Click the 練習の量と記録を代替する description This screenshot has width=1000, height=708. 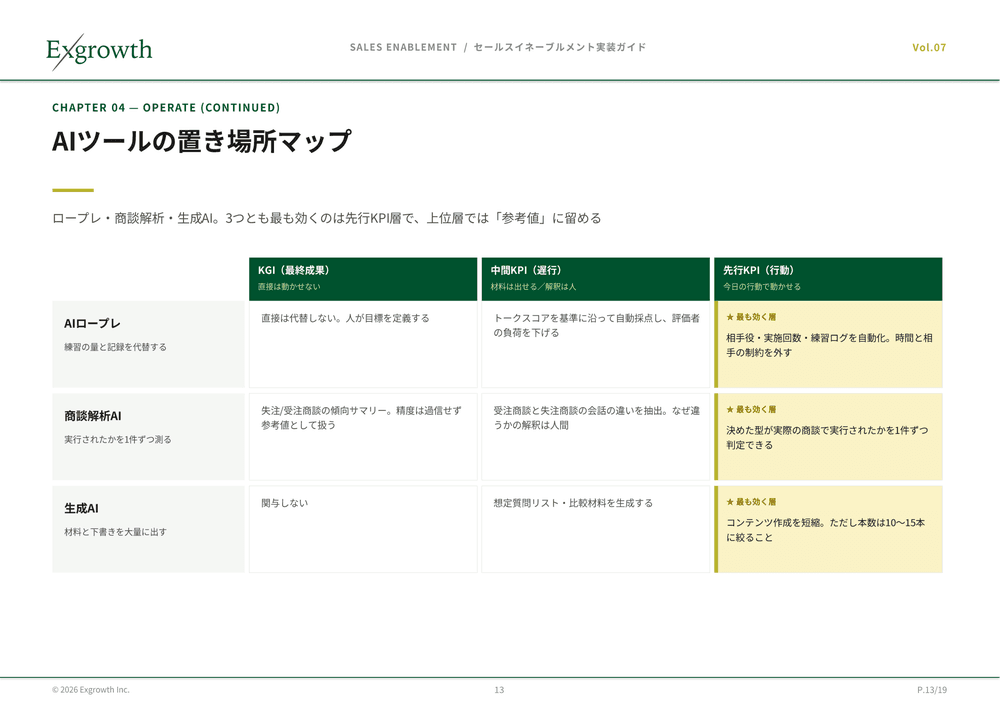click(115, 347)
